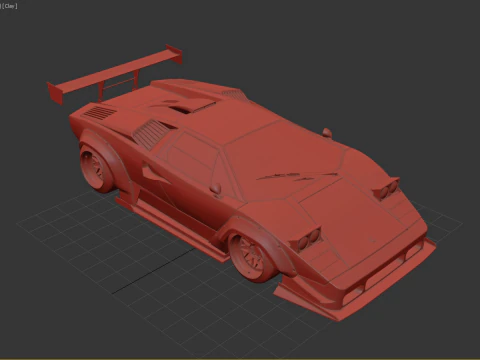Pick the front wheel of the car model

point(253,257)
